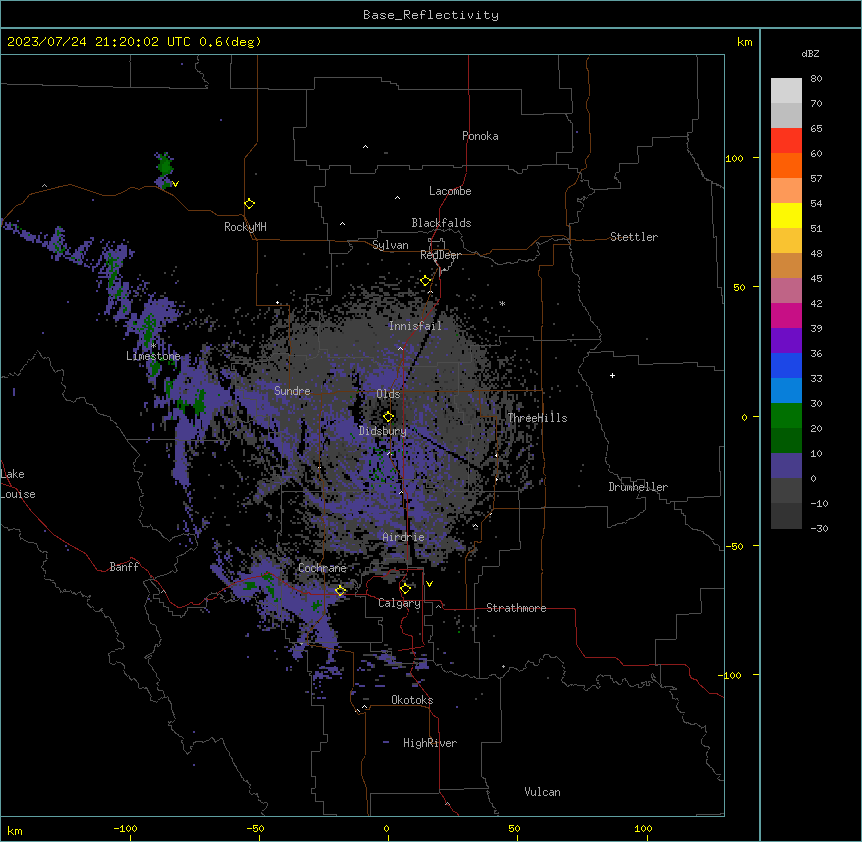Click the white plus marker north of Drumheller
This screenshot has width=862, height=842.
point(612,375)
